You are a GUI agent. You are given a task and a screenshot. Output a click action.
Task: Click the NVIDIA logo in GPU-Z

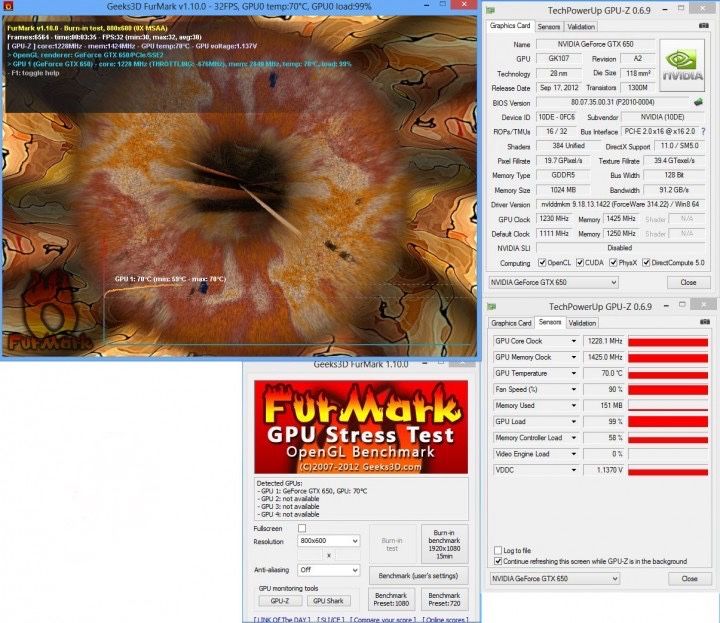coord(682,66)
